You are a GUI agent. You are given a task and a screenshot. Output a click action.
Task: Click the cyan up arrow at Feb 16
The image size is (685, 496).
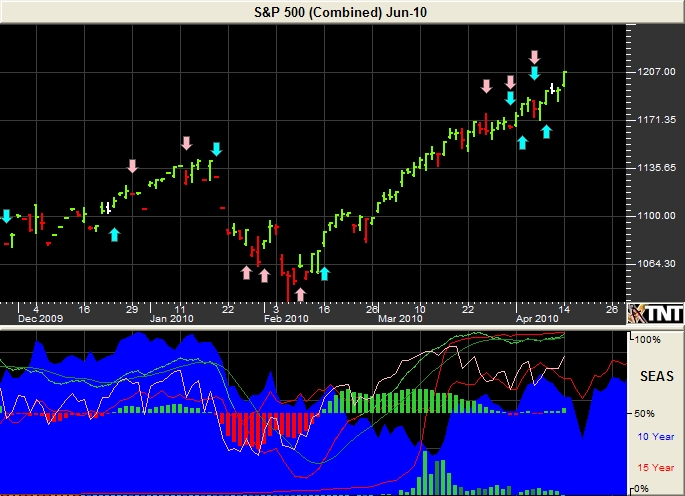[324, 274]
